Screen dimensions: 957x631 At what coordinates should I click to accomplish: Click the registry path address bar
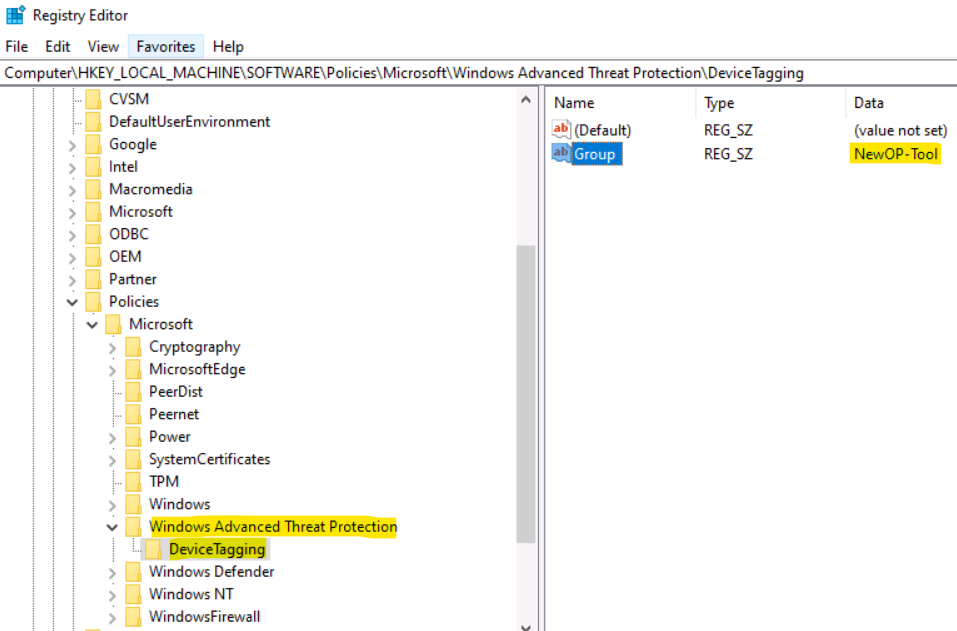pyautogui.click(x=478, y=73)
